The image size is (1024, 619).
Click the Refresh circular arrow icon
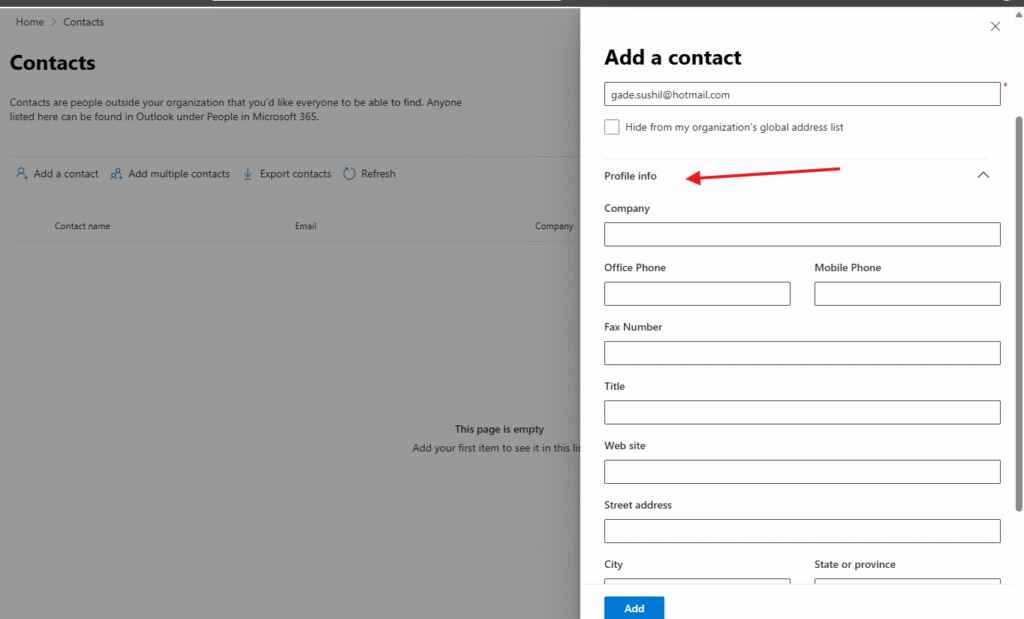click(x=349, y=174)
